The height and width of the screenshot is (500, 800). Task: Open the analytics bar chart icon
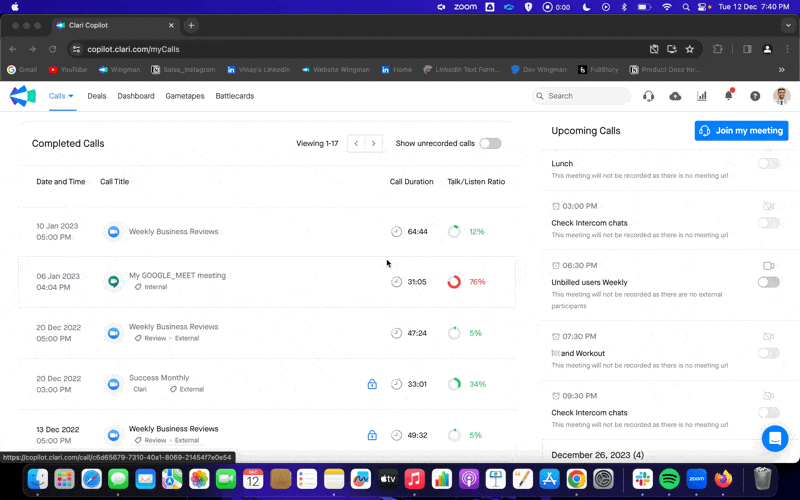(702, 96)
